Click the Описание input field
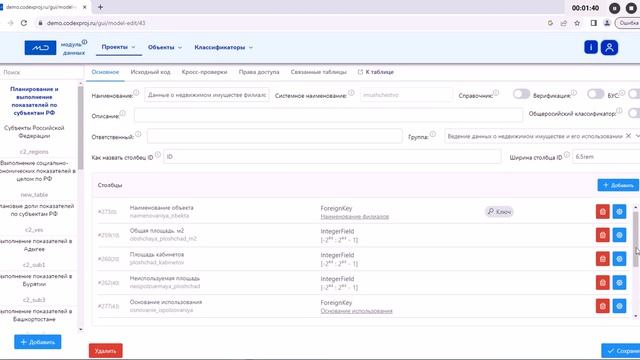The image size is (640, 360). (x=328, y=115)
